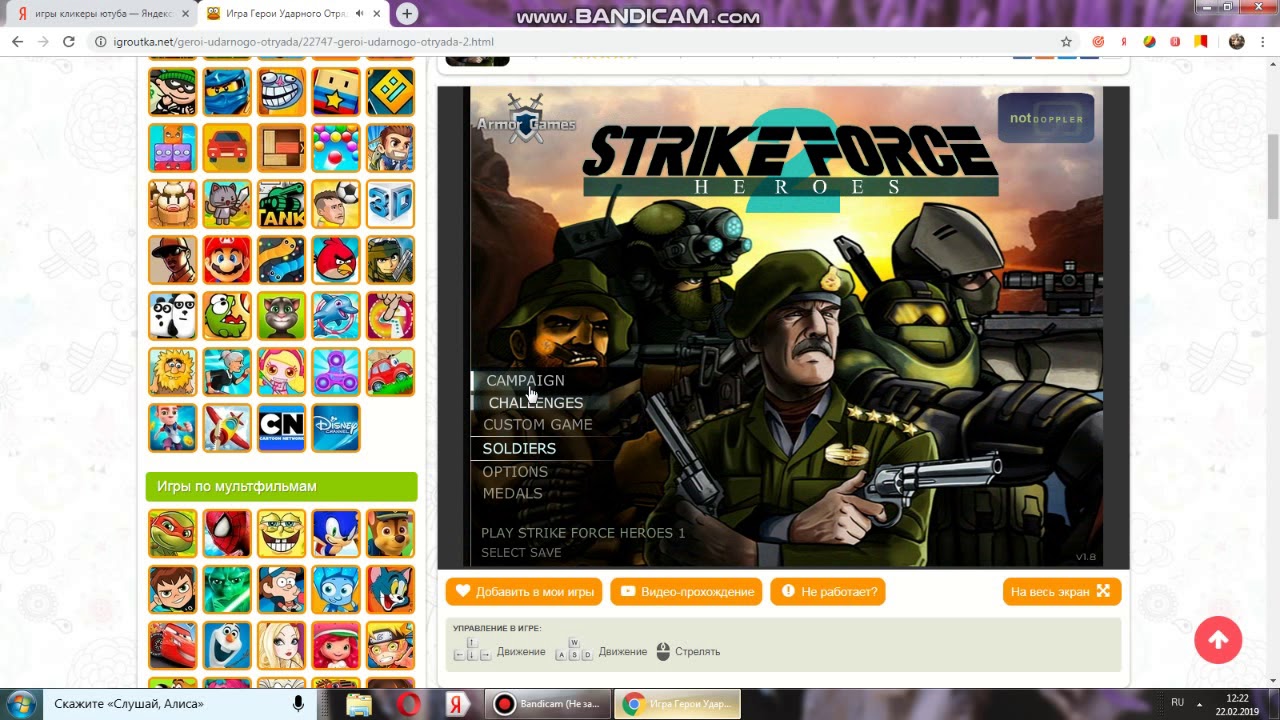Open the Ninja Turtles game icon
The width and height of the screenshot is (1280, 720).
tap(173, 533)
